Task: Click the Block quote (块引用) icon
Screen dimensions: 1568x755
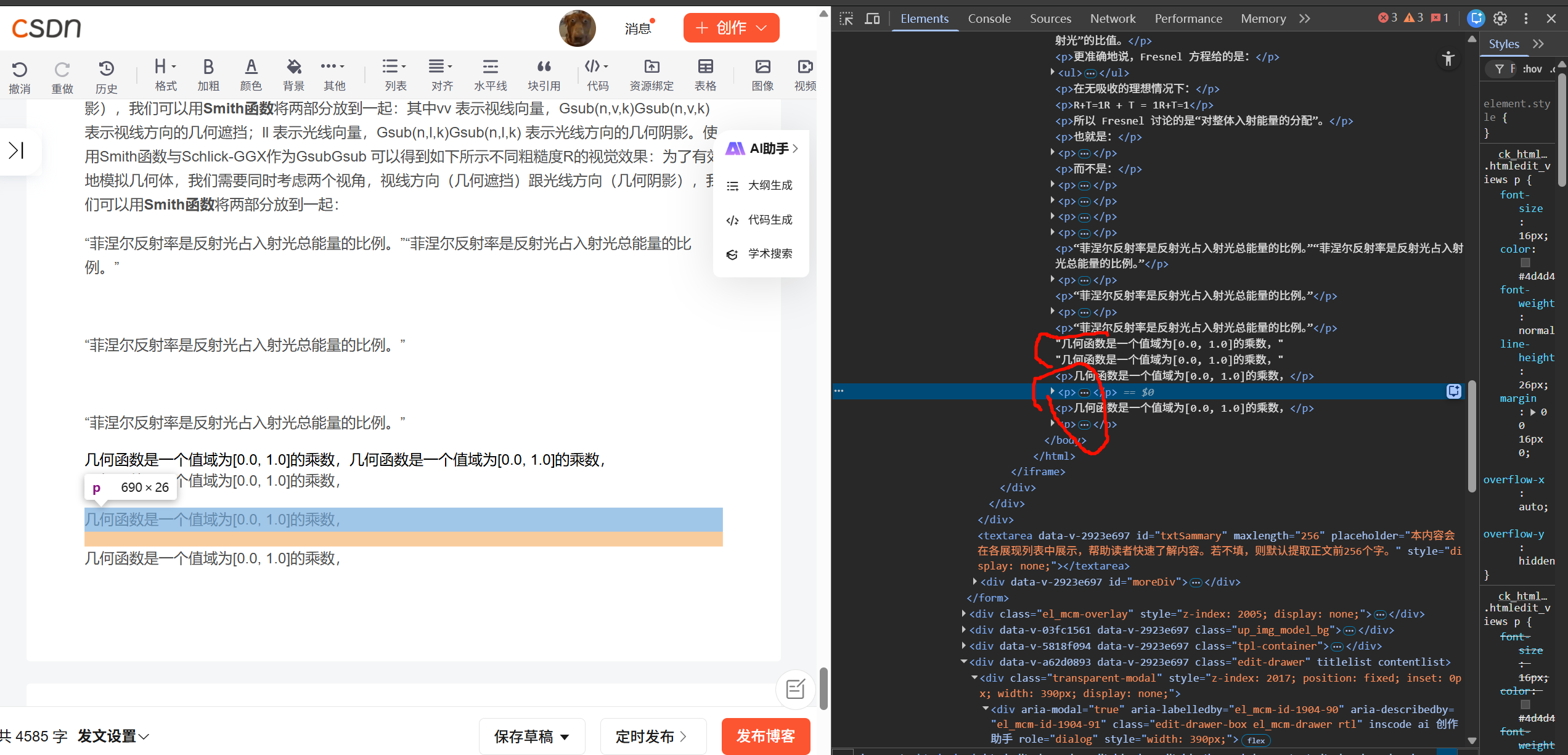Action: click(x=544, y=67)
